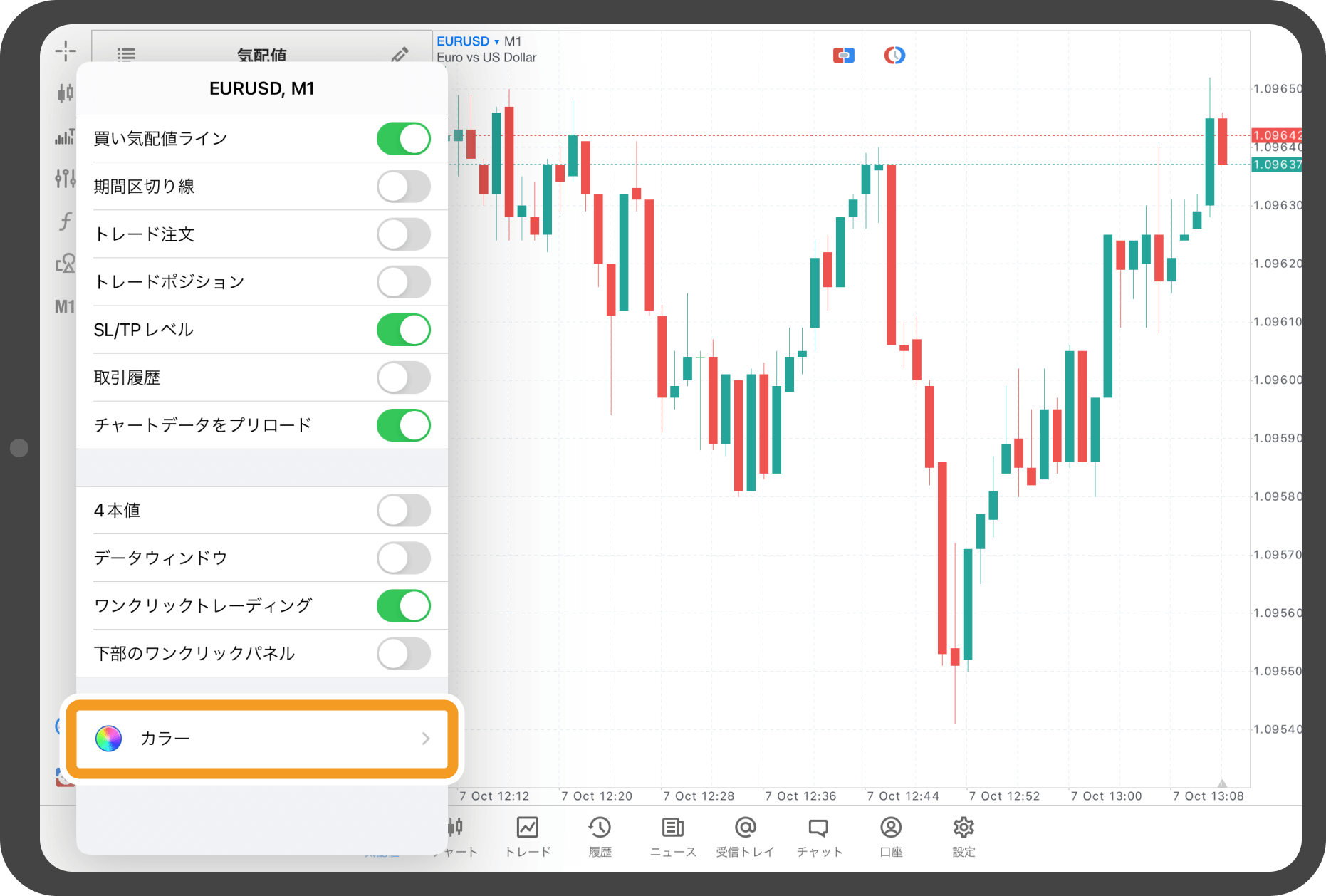Open the Account icon in bottom bar
Screen dimensions: 1326x896
tap(891, 835)
